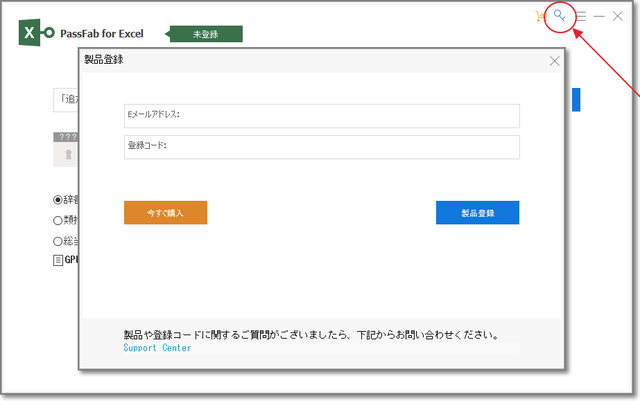Click the green 未登録 status badge
640x401 pixels.
point(205,34)
